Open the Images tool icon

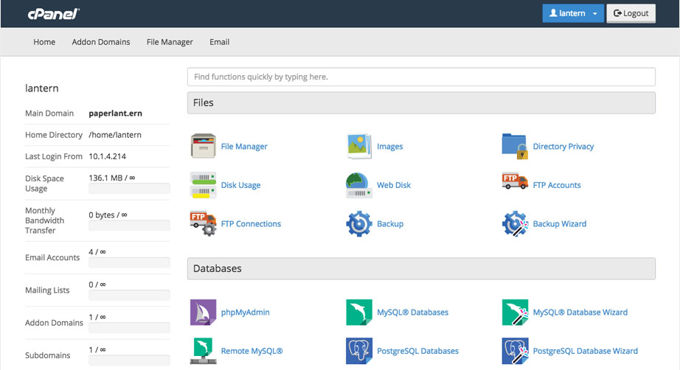(x=359, y=146)
